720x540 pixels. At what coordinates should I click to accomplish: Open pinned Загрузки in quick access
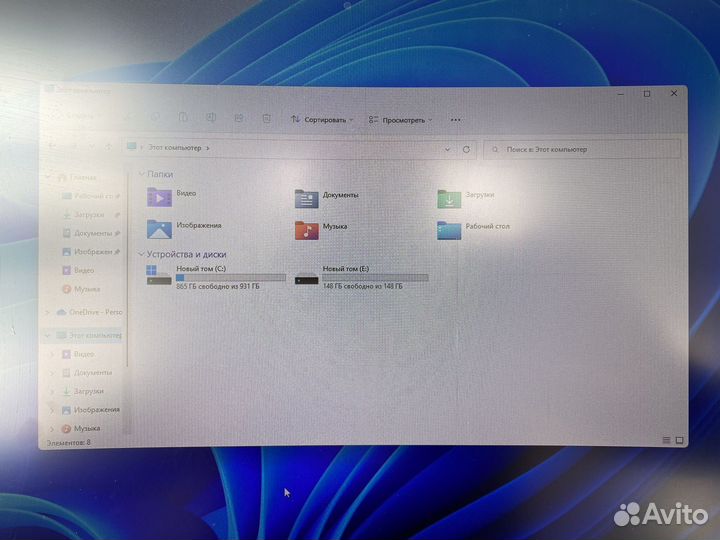(90, 214)
